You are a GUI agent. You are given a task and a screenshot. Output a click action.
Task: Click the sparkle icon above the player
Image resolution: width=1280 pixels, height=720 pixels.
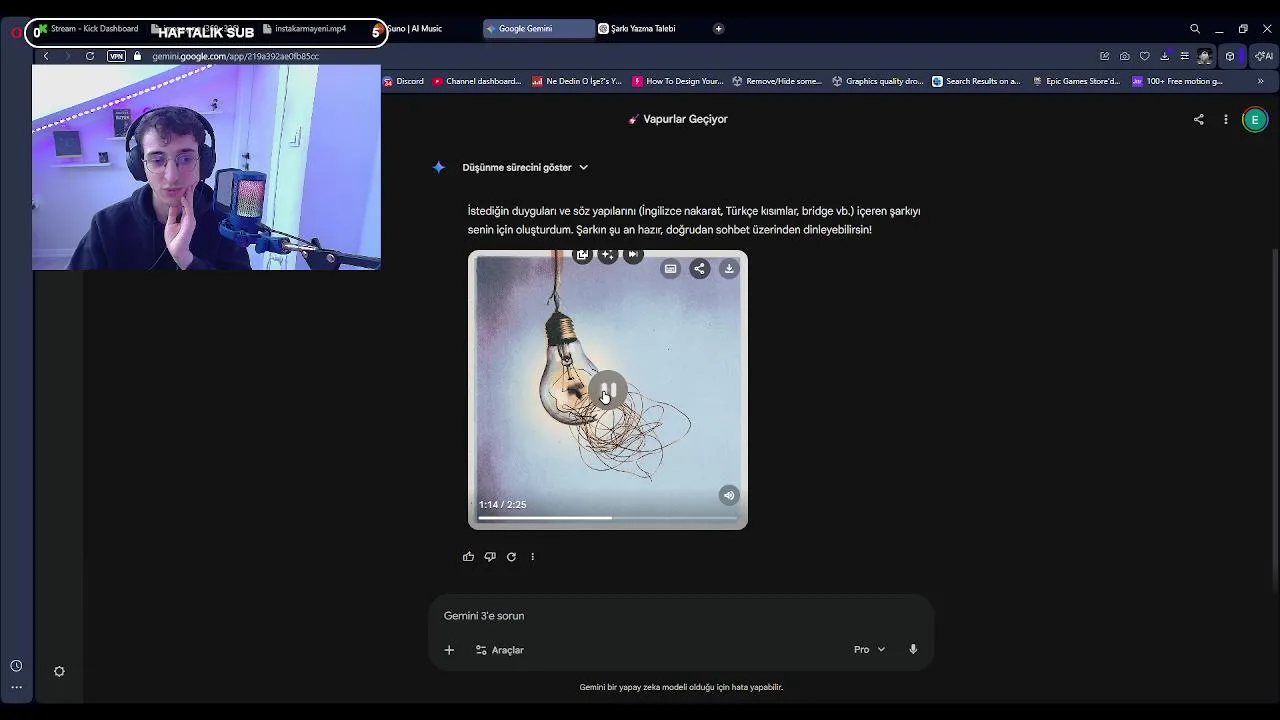(x=607, y=255)
